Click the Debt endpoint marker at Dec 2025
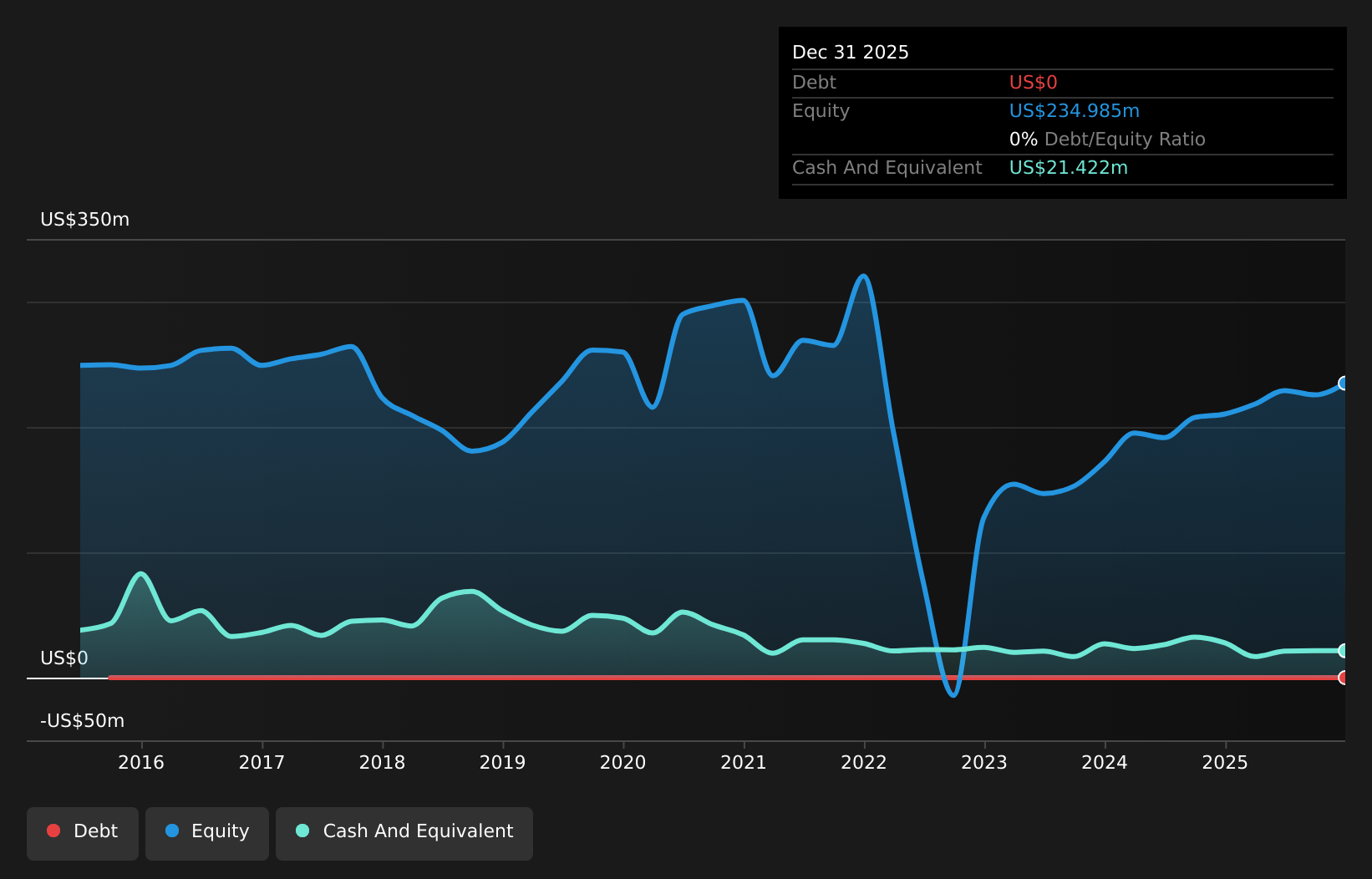Screen dimensions: 1372x879 [1344, 678]
